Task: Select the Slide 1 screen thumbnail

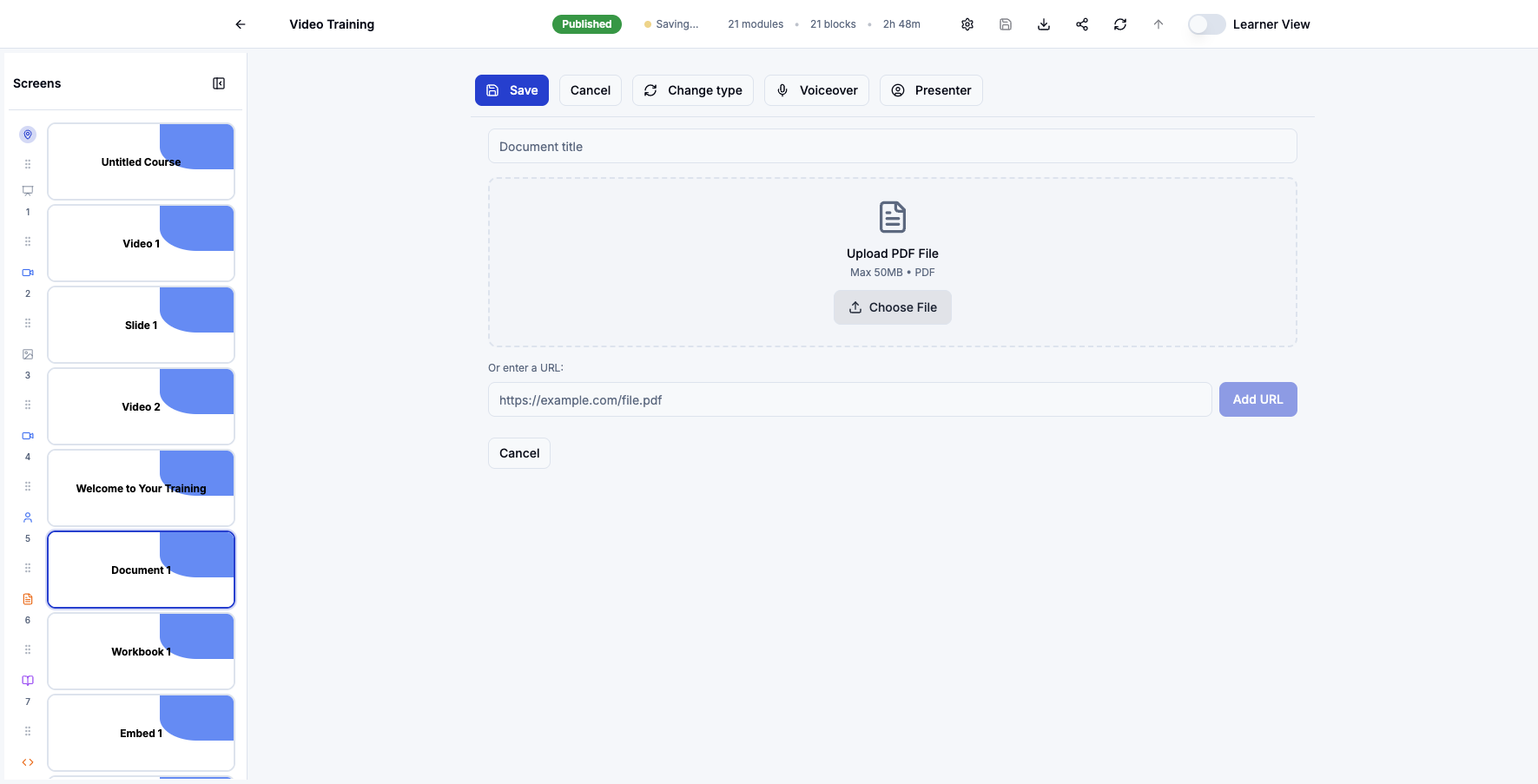Action: 142,325
